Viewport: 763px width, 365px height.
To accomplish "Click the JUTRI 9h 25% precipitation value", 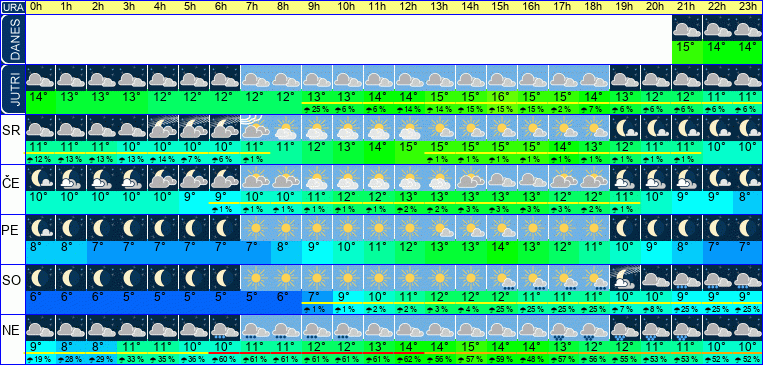I will click(x=317, y=110).
